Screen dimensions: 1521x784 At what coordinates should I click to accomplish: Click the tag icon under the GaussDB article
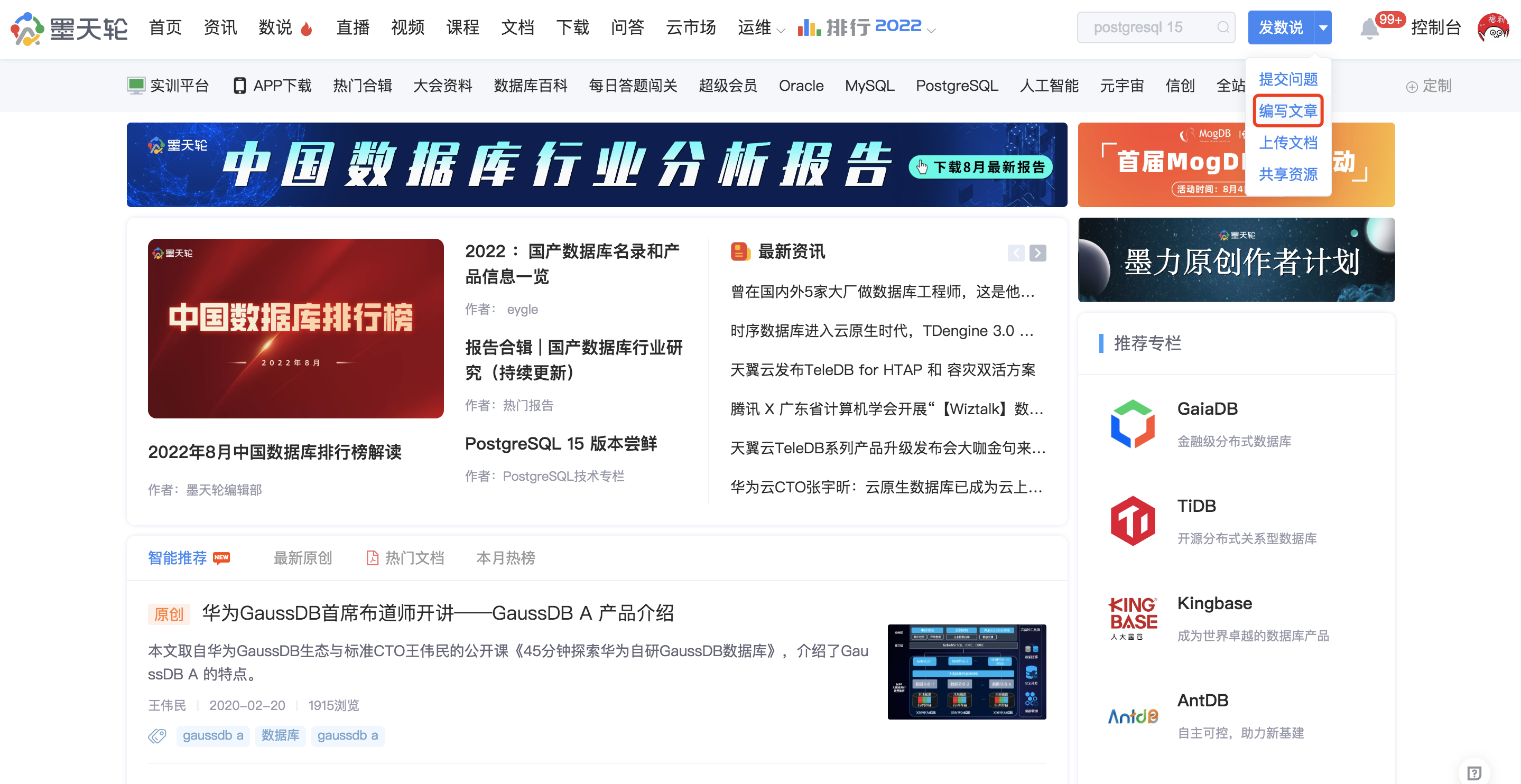click(157, 735)
